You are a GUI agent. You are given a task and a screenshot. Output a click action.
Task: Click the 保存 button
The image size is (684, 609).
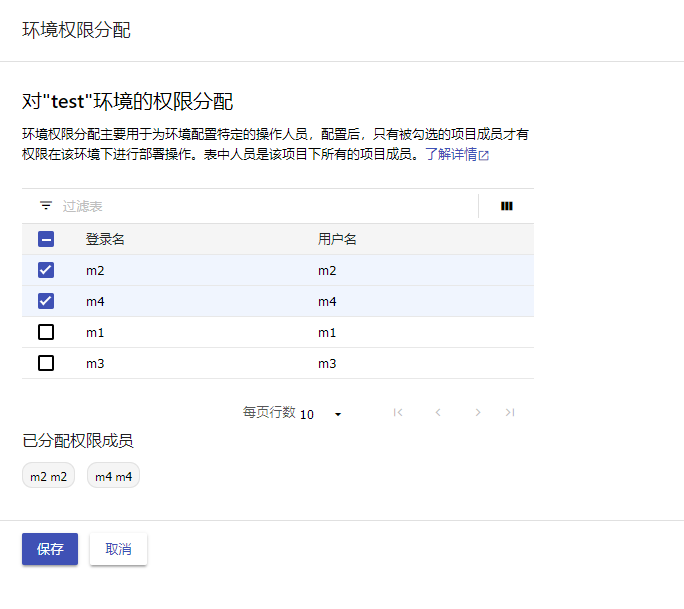click(50, 549)
